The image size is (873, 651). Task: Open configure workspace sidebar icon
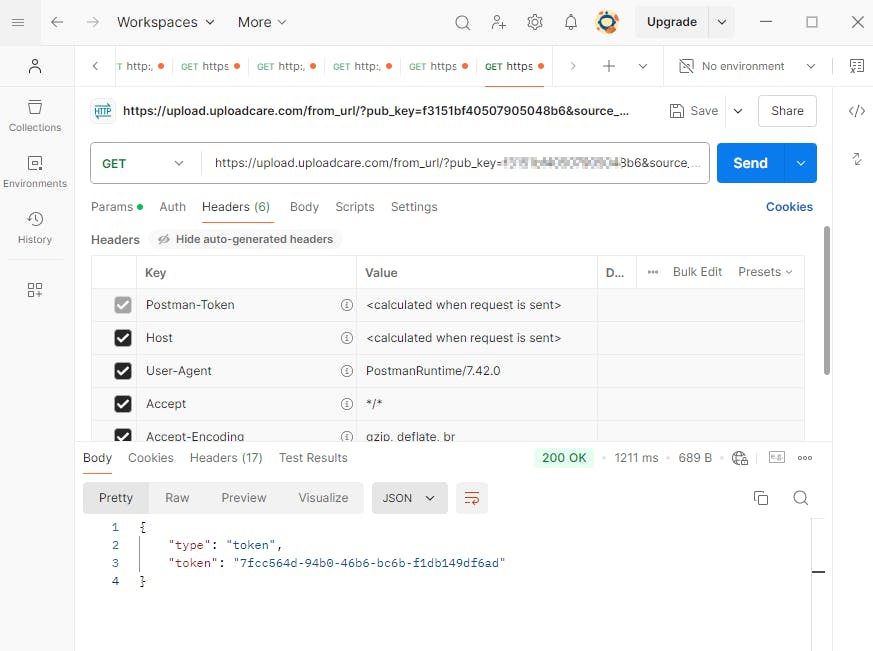tap(35, 290)
